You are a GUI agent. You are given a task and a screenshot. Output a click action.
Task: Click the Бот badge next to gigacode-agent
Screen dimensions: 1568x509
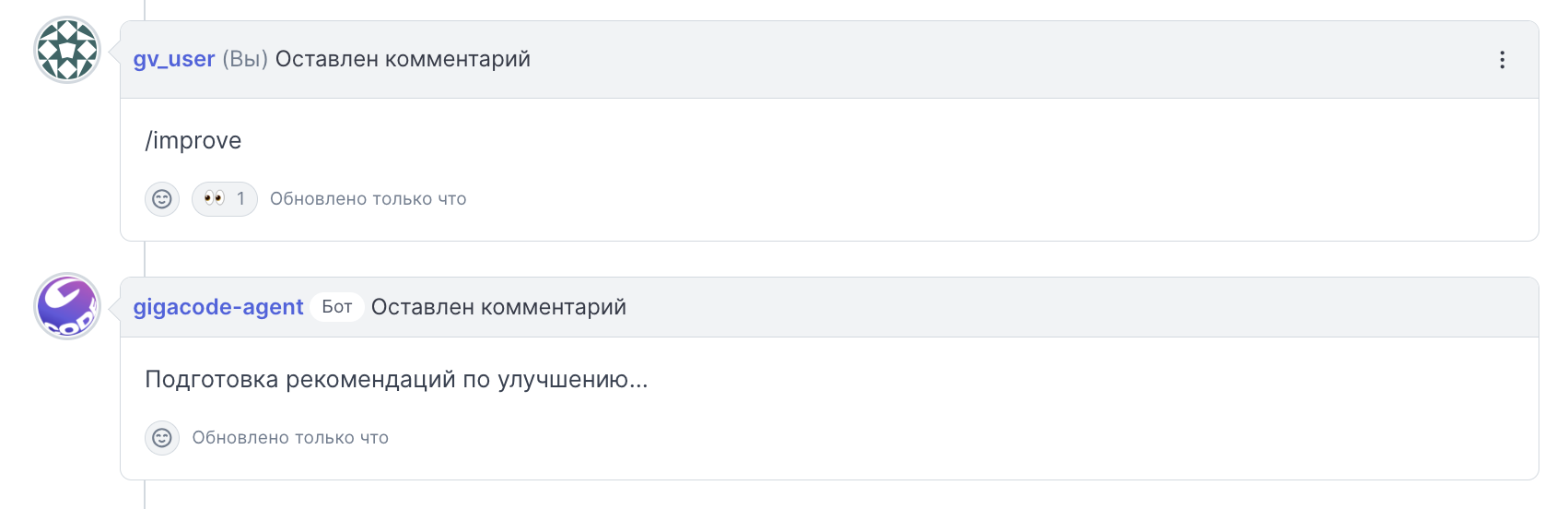tap(337, 307)
